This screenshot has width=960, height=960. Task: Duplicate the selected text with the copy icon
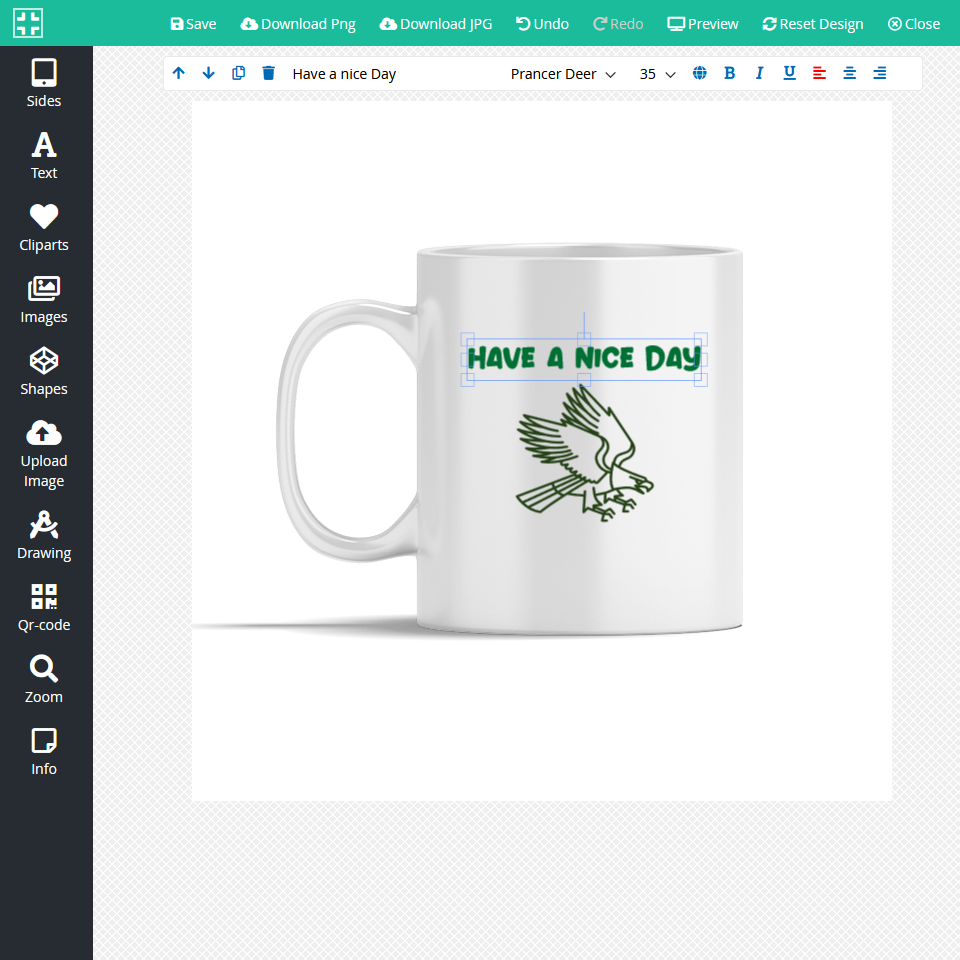coord(238,73)
